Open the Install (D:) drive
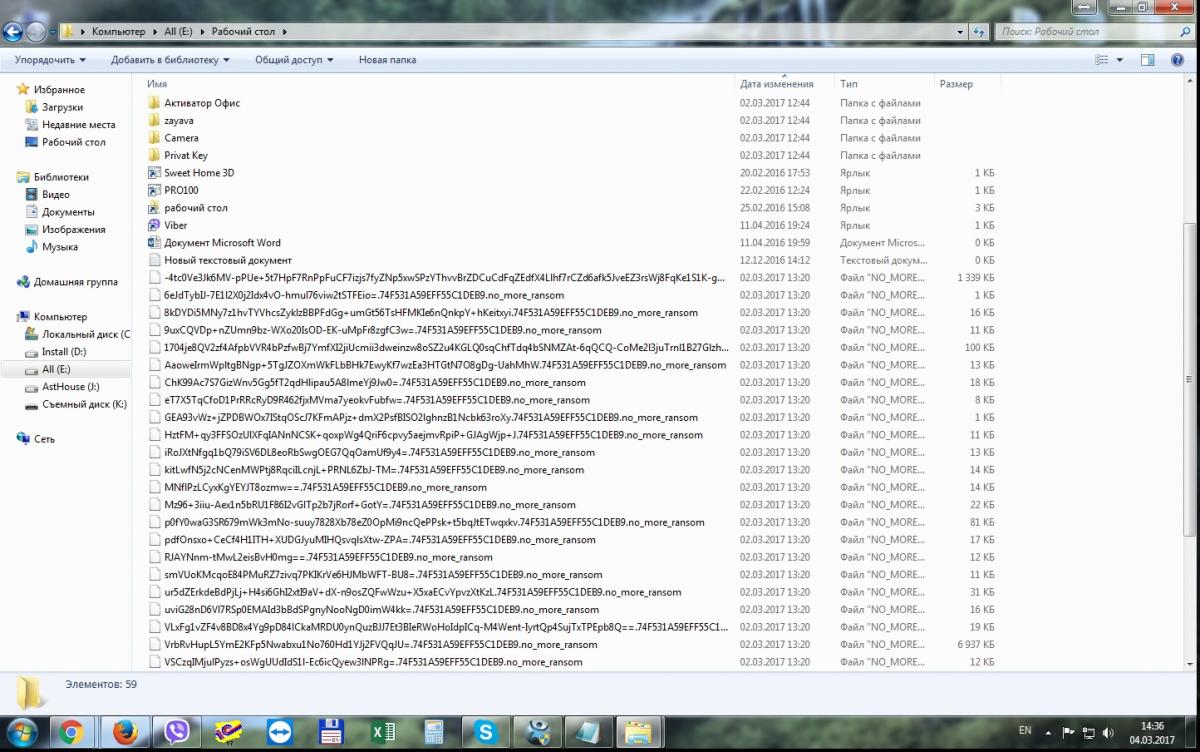 [64, 352]
